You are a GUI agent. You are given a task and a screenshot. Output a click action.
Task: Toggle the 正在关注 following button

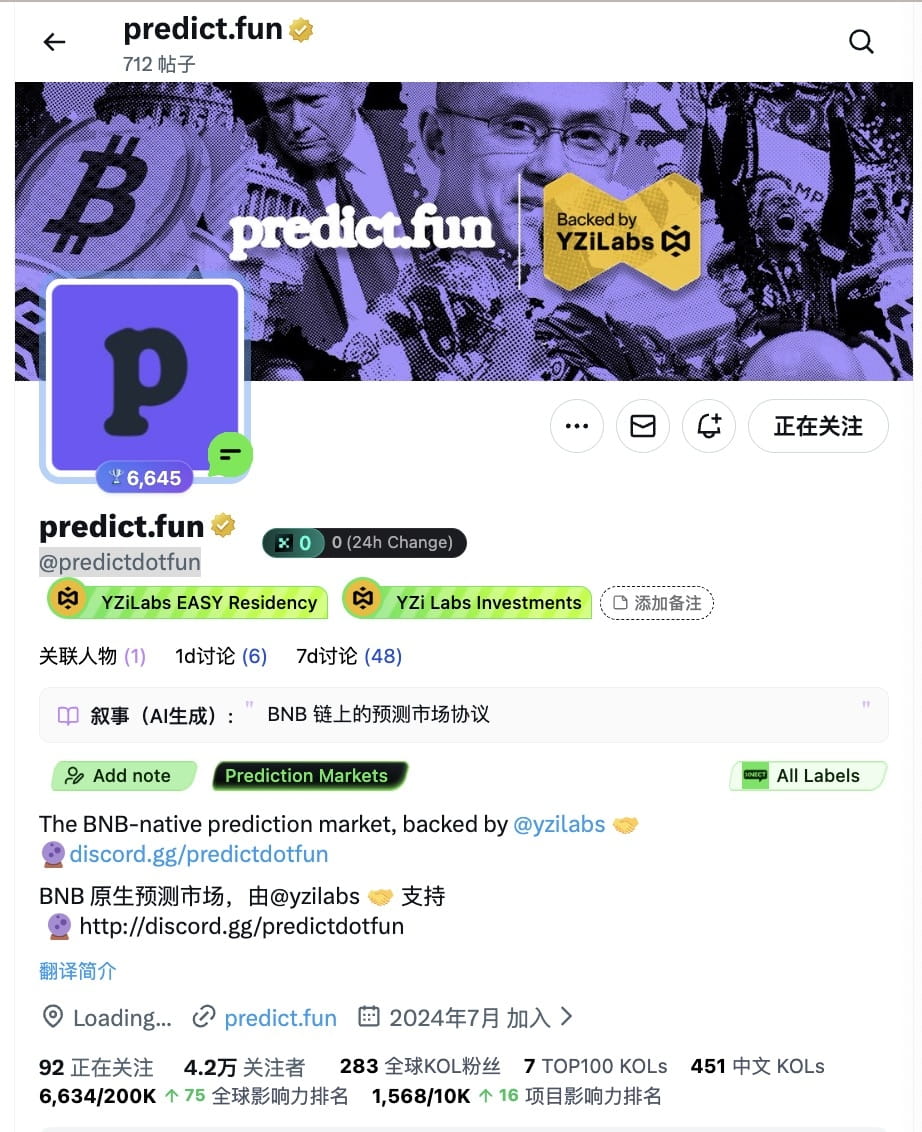point(818,426)
